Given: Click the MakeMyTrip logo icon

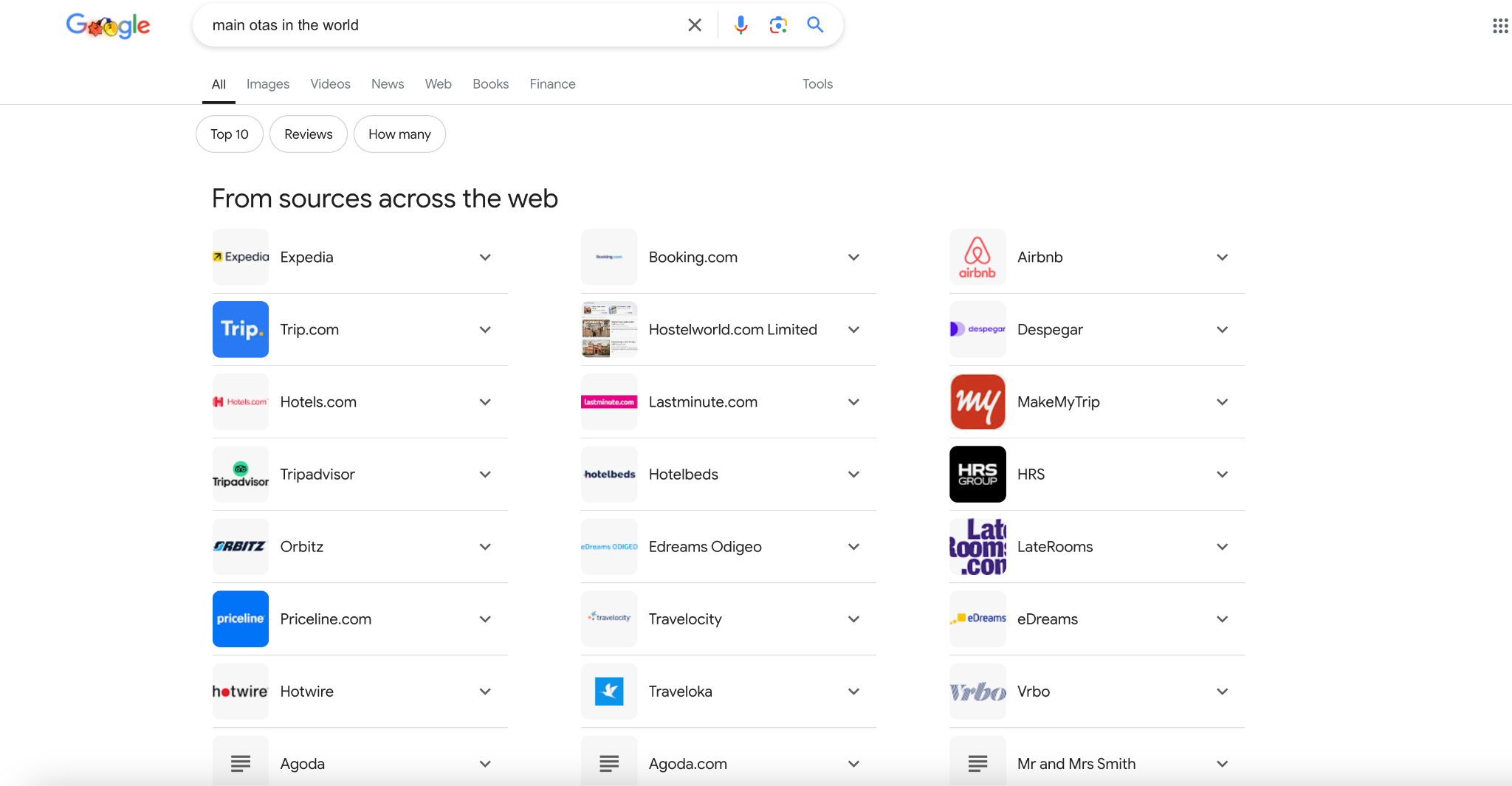Looking at the screenshot, I should (x=977, y=401).
